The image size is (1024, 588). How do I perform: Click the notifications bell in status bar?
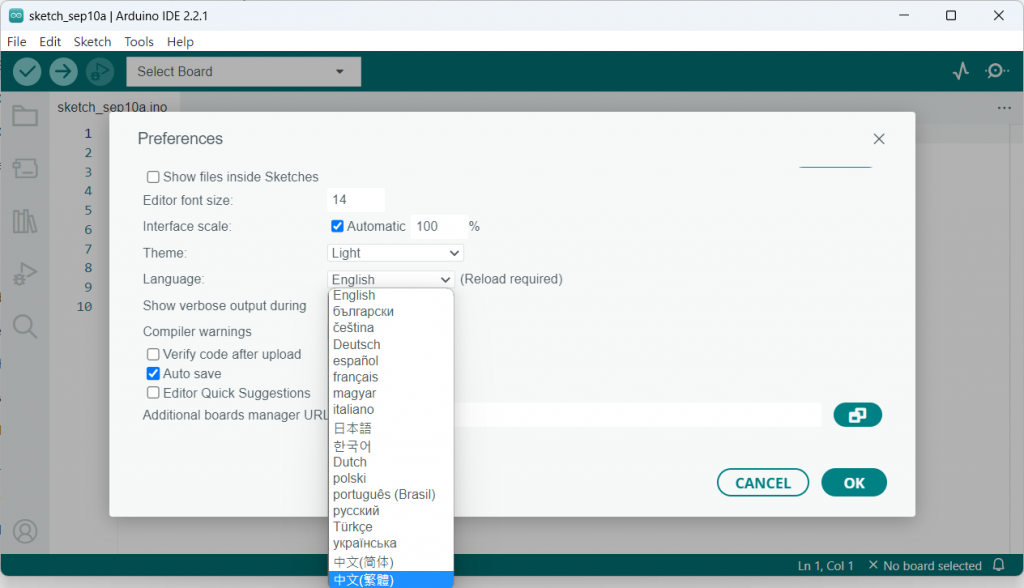tap(999, 565)
